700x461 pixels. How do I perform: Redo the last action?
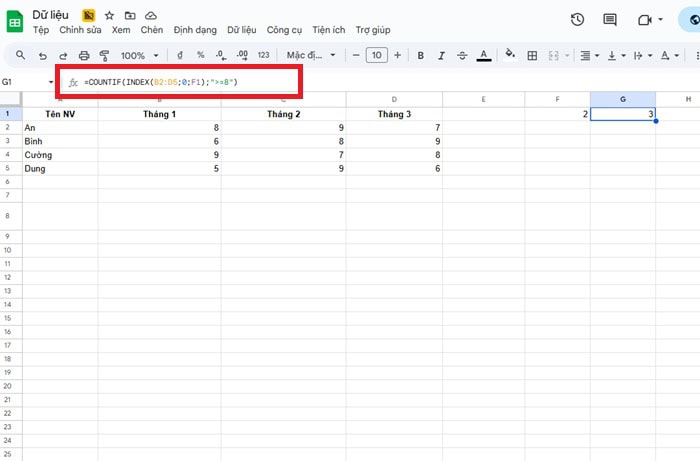coord(63,56)
